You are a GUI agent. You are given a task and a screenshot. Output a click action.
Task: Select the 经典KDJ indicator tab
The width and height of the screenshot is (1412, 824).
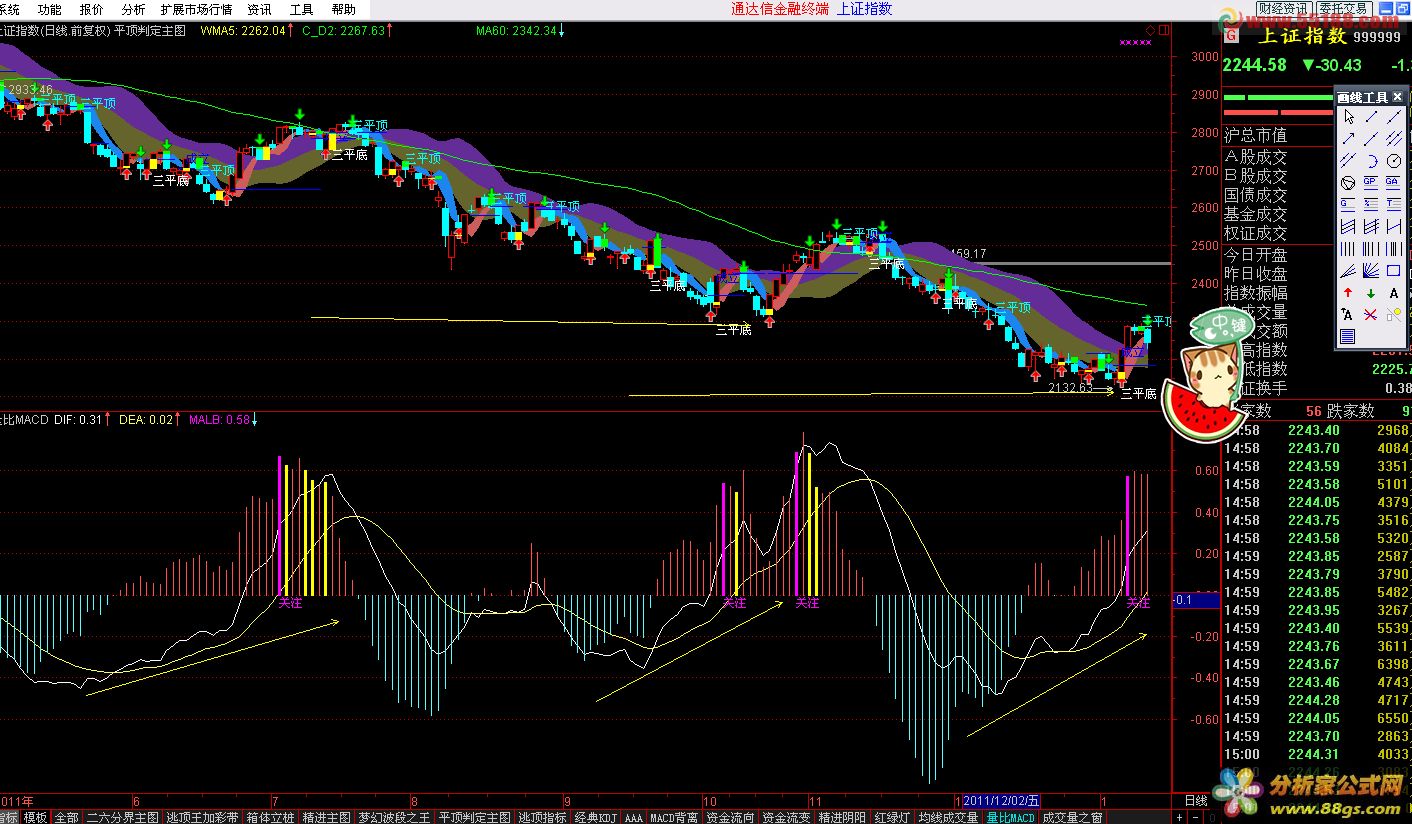click(x=595, y=817)
